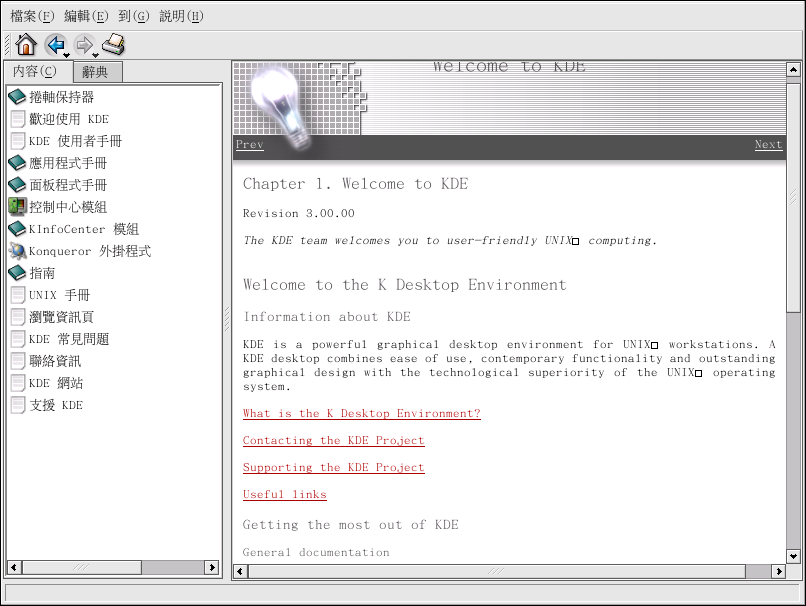The width and height of the screenshot is (806, 606).
Task: Click the Prev navigation link
Action: 249,145
